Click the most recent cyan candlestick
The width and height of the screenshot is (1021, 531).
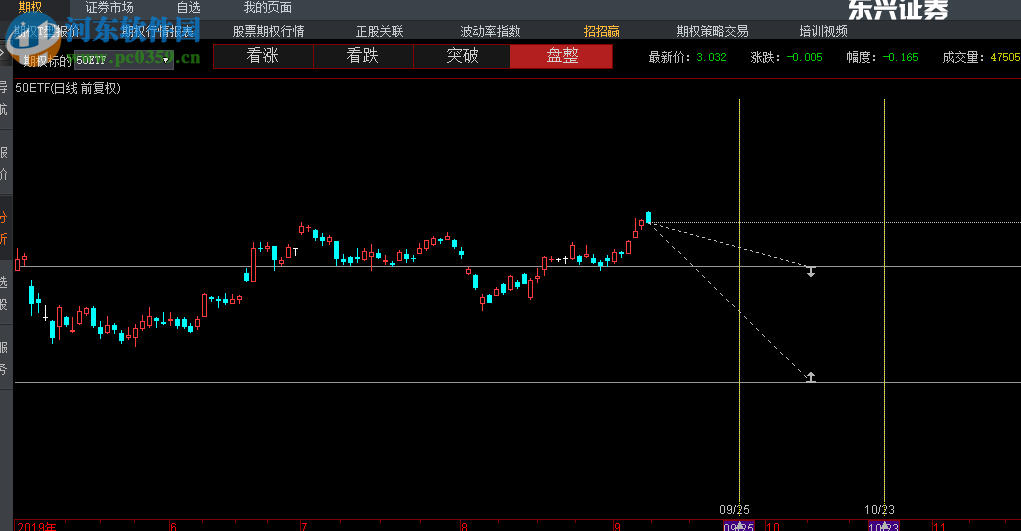click(649, 217)
